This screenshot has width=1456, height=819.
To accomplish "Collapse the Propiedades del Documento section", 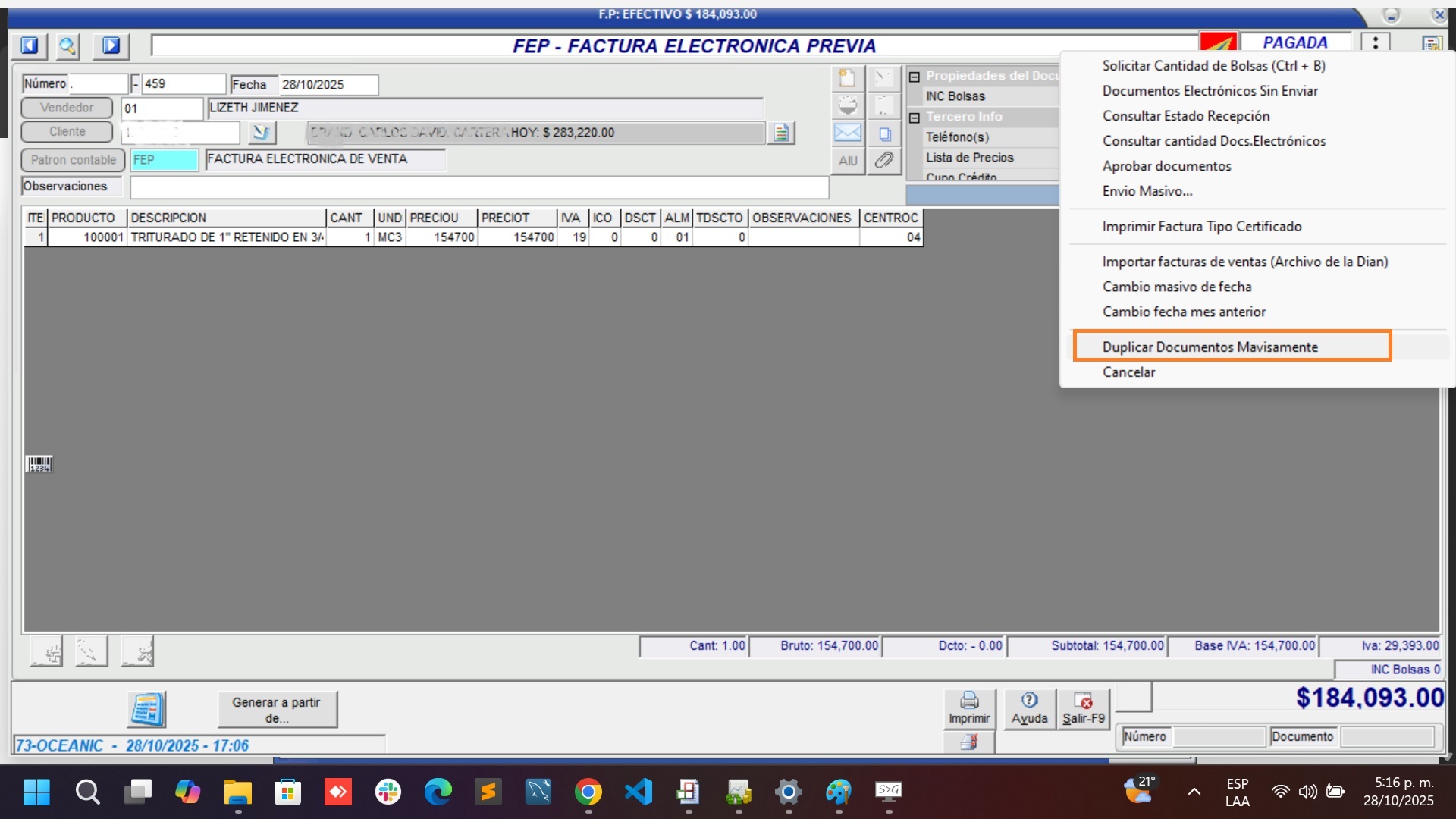I will click(x=915, y=77).
